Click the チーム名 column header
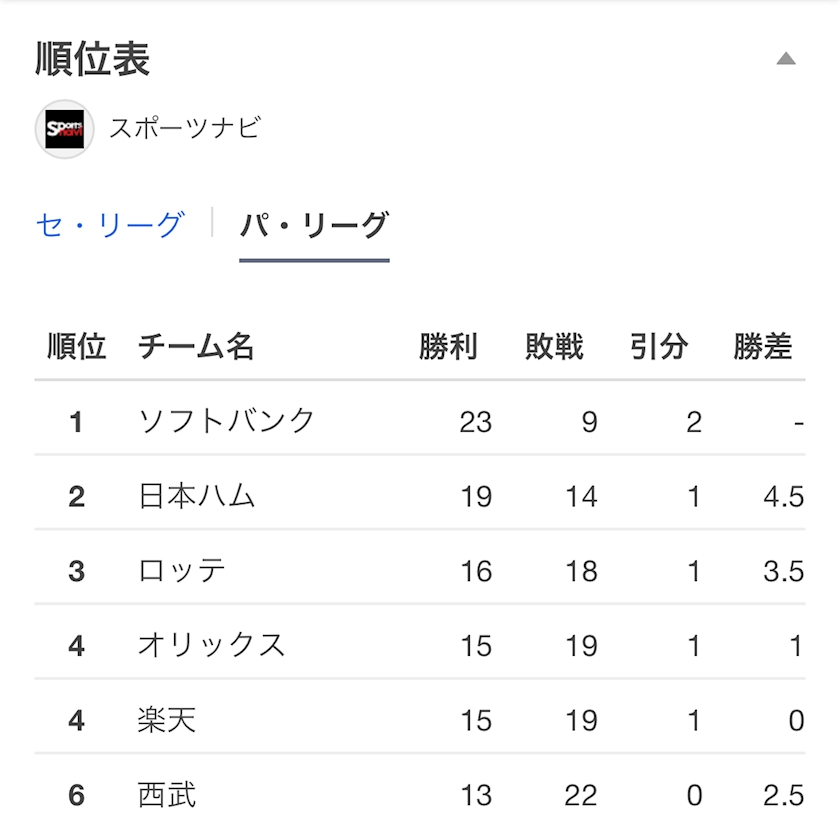This screenshot has width=840, height=827. [196, 347]
